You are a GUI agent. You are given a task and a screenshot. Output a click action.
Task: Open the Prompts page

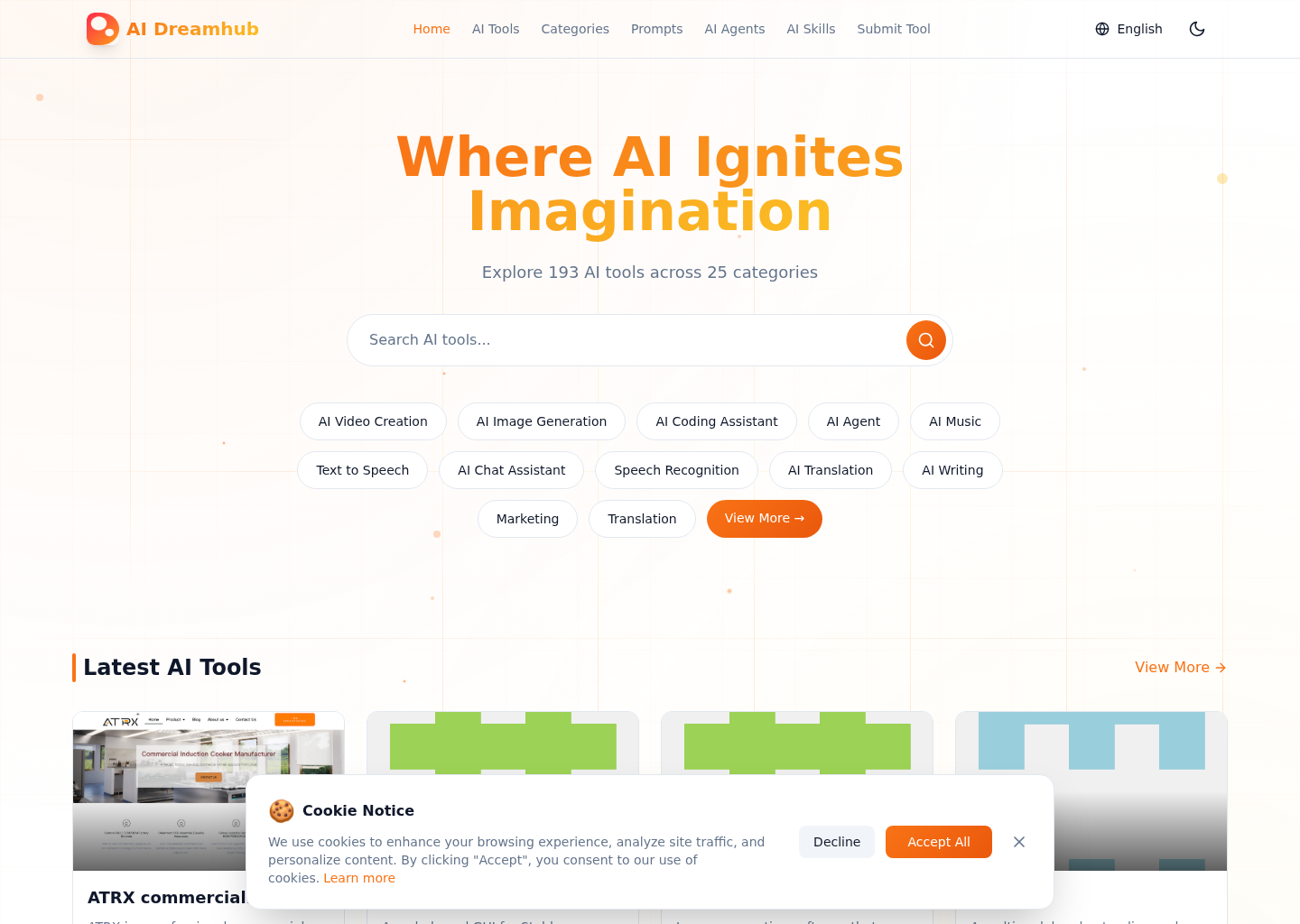[656, 29]
